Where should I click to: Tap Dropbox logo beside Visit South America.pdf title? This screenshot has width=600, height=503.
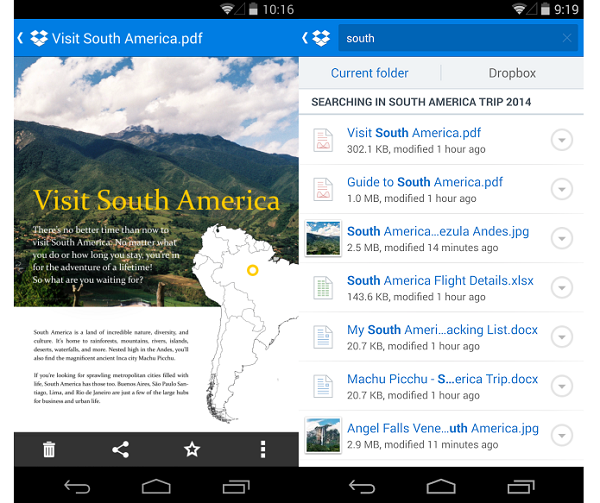coord(39,38)
